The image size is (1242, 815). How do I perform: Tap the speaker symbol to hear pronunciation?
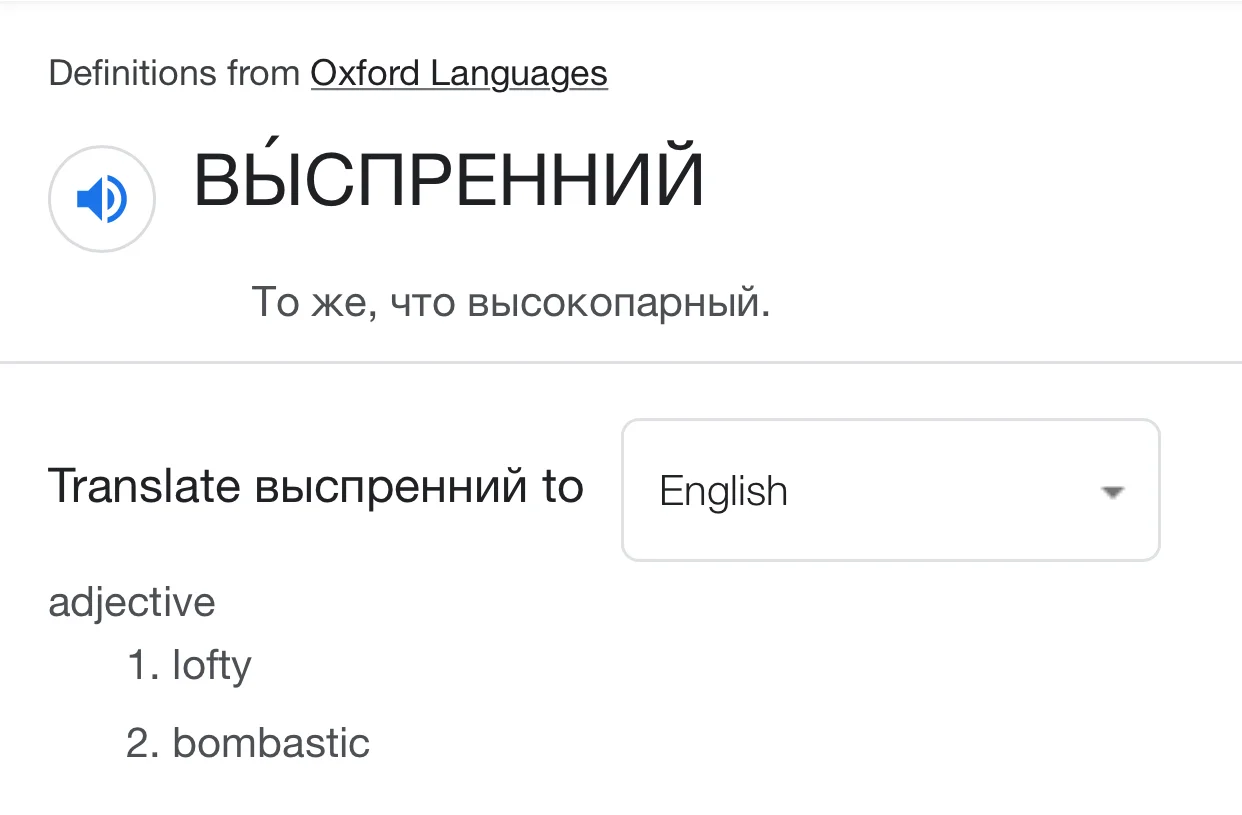pyautogui.click(x=101, y=198)
